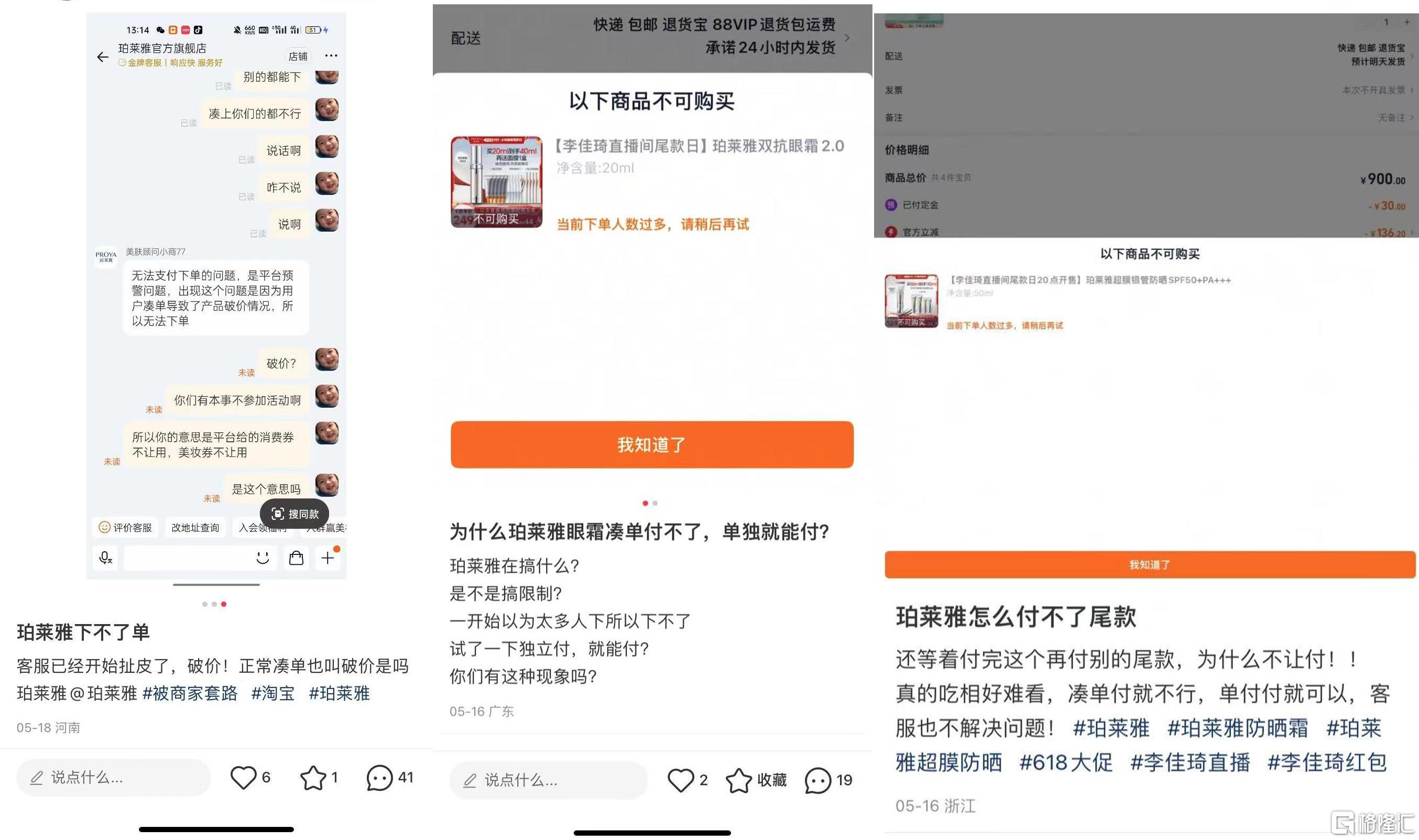The width and height of the screenshot is (1419, 840).
Task: Like the left post with 6 likes
Action: (243, 778)
